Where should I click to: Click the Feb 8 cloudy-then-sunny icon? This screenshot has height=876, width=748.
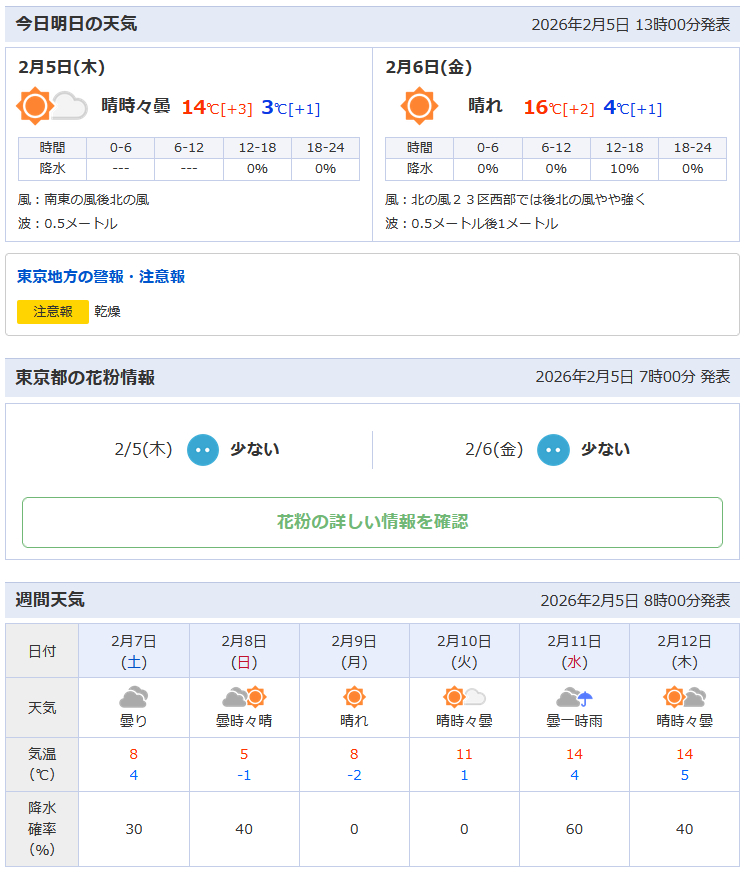[x=244, y=698]
